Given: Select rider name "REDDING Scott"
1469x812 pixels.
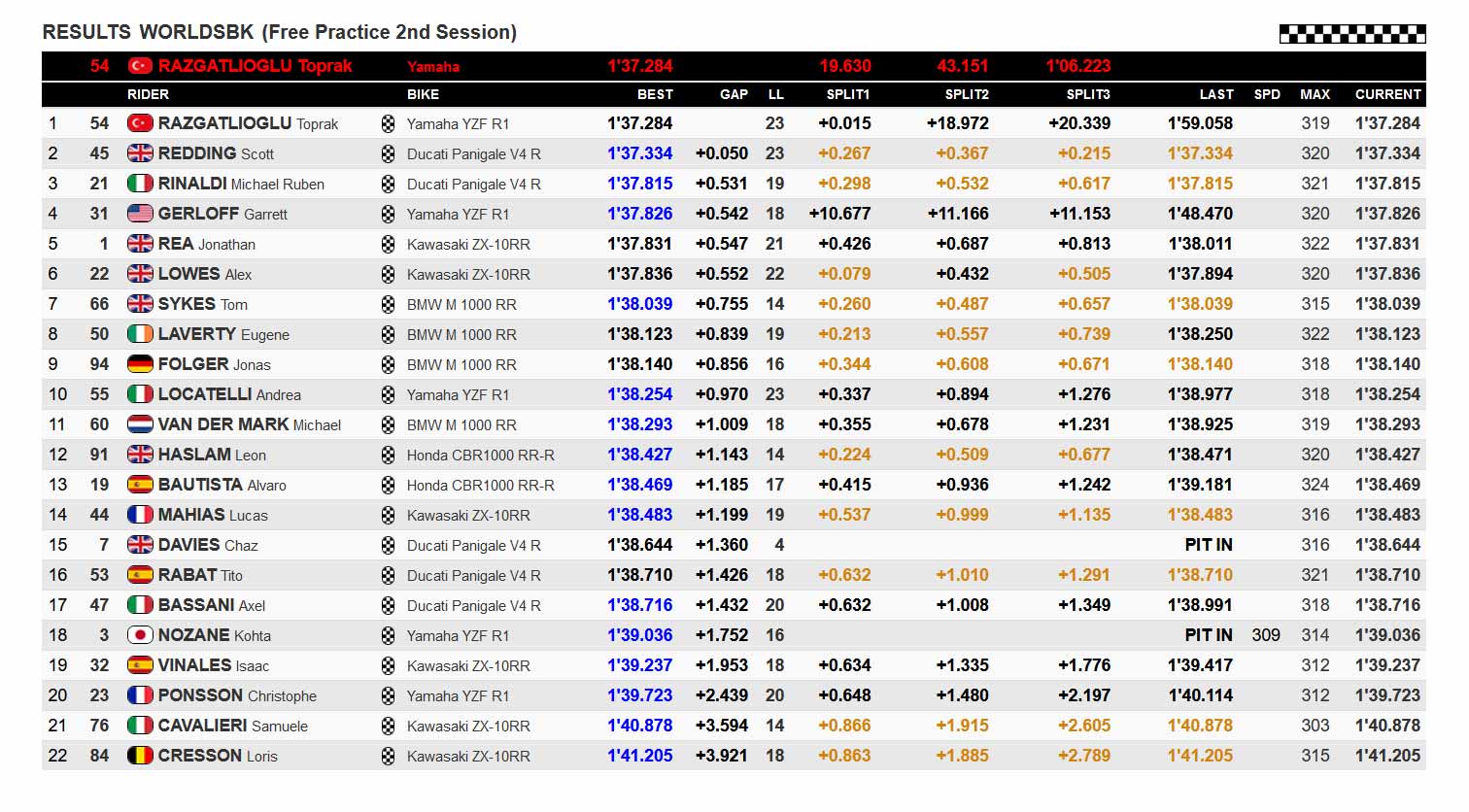Looking at the screenshot, I should (x=216, y=153).
